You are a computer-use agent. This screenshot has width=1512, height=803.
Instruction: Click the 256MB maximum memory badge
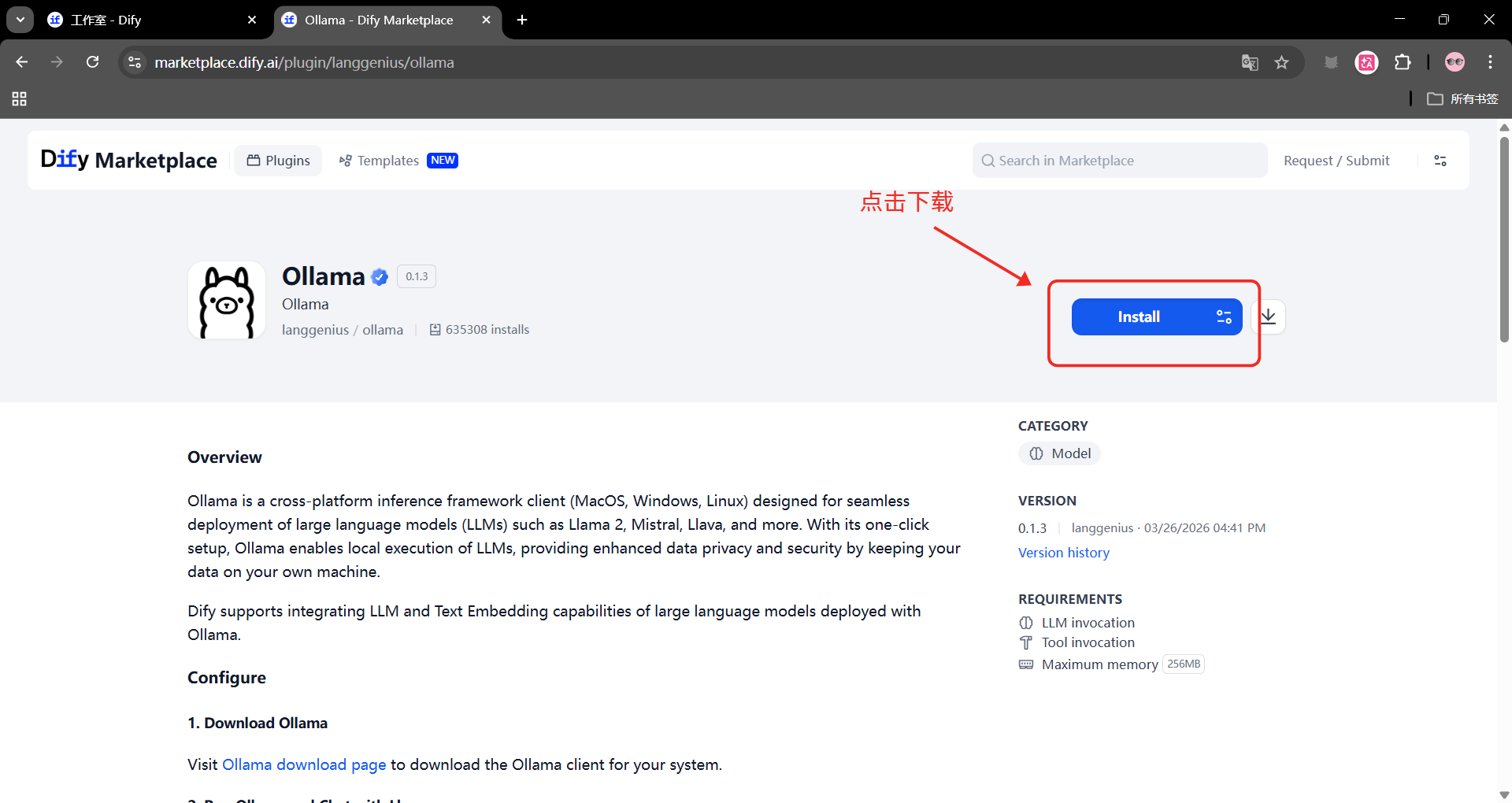1184,664
